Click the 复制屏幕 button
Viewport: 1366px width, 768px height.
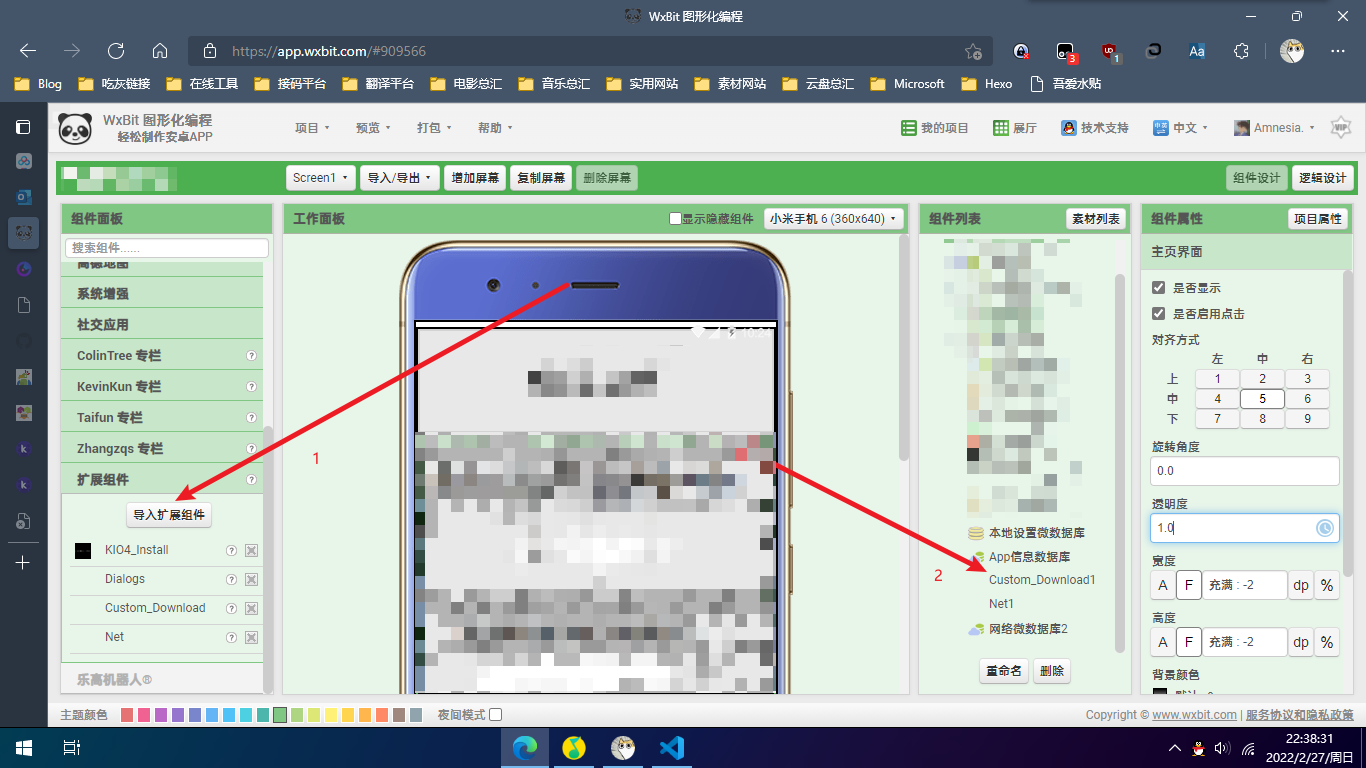click(541, 178)
